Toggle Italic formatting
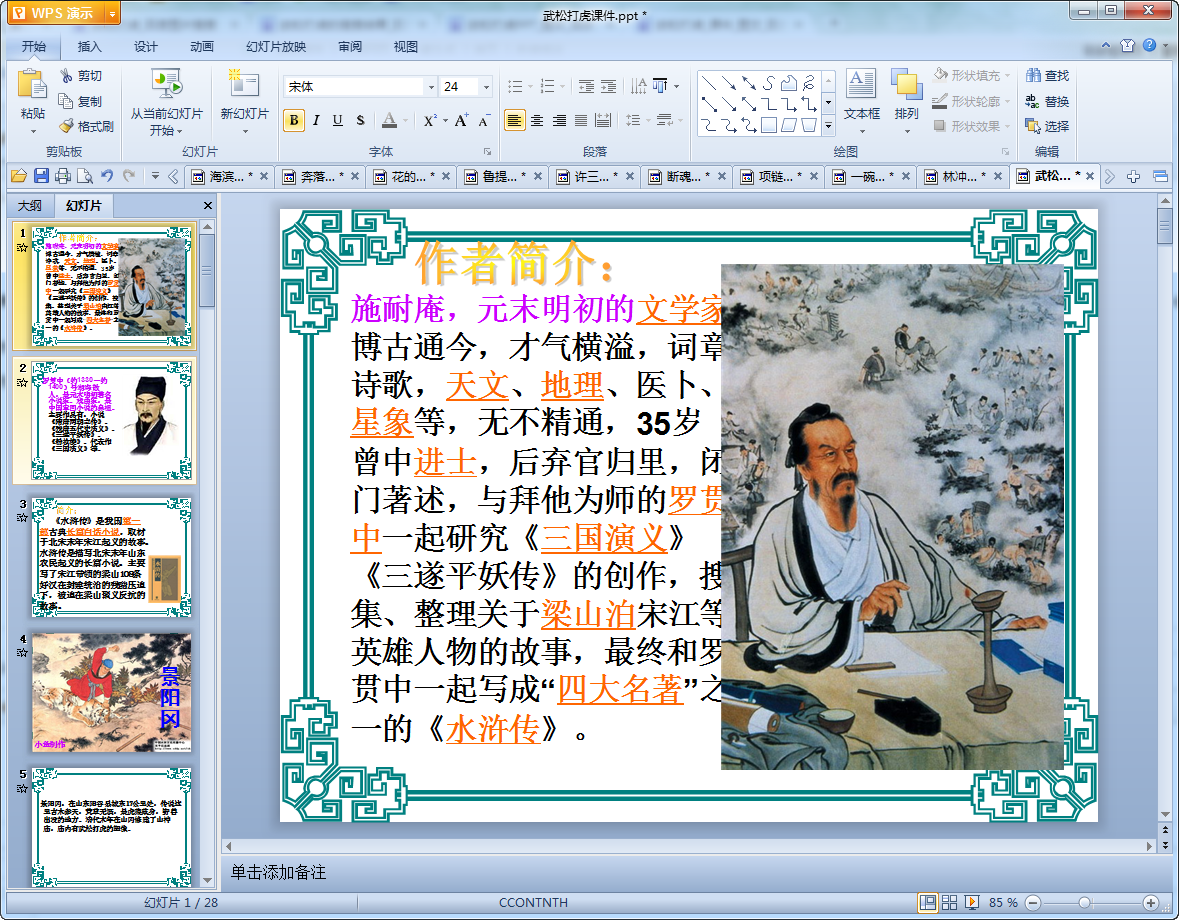 pos(316,120)
